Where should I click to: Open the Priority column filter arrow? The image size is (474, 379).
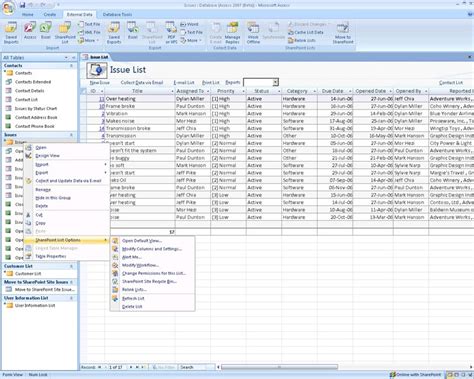coord(243,91)
